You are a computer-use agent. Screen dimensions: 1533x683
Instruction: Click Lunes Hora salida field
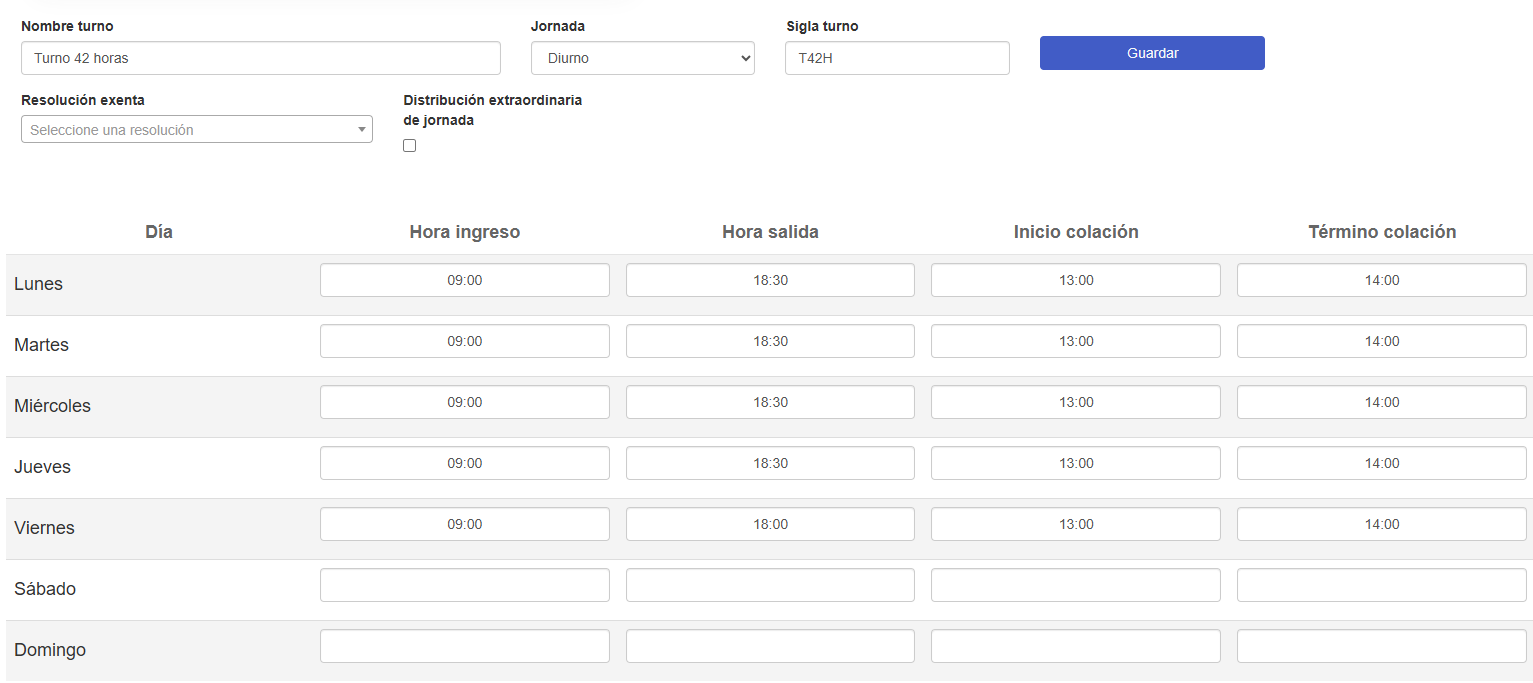coord(770,281)
